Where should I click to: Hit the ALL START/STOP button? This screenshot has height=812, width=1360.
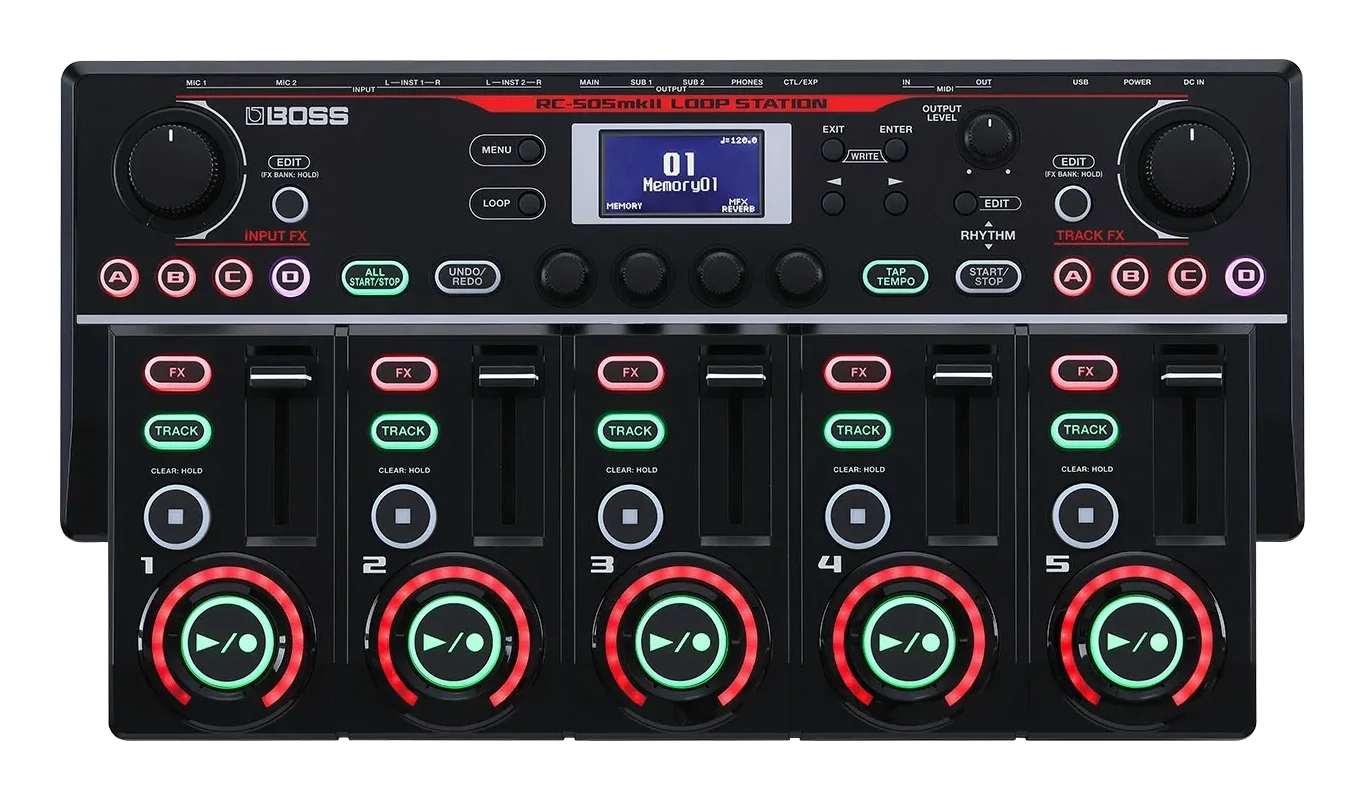(375, 277)
